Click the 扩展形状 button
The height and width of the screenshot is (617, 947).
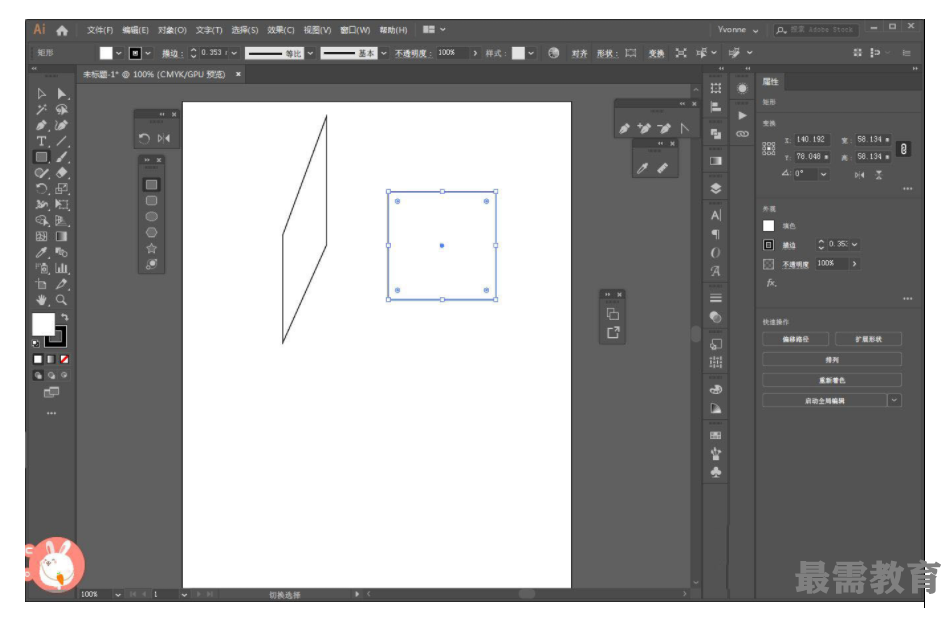click(868, 339)
